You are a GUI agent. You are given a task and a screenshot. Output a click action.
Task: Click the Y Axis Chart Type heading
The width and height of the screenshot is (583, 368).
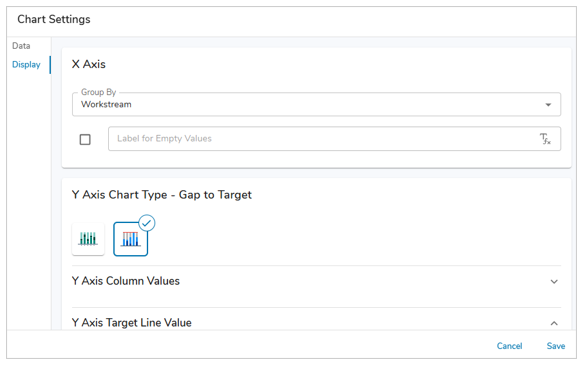[x=162, y=195]
